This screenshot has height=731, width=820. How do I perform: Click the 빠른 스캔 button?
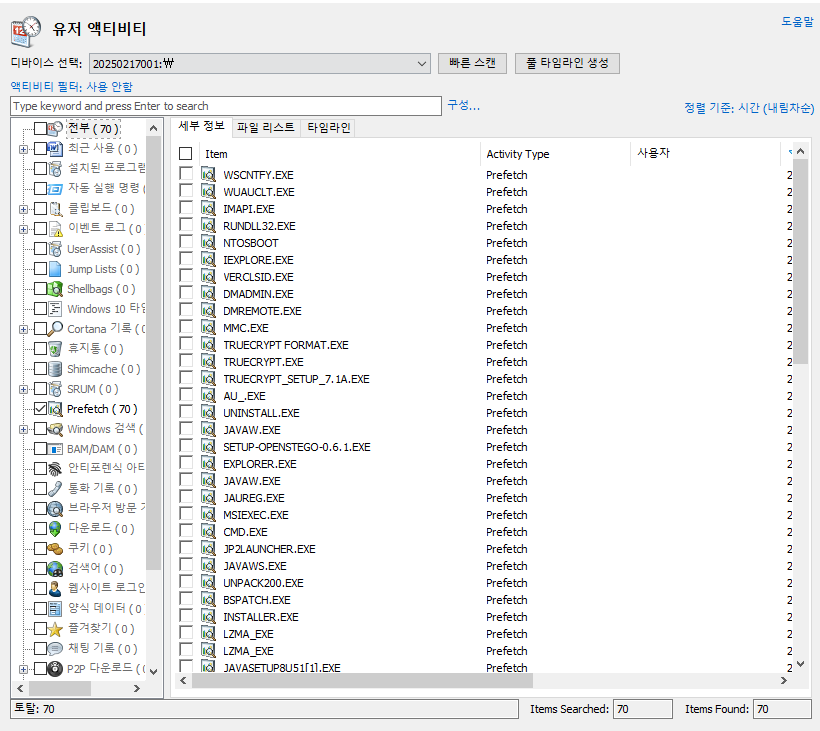coord(472,63)
